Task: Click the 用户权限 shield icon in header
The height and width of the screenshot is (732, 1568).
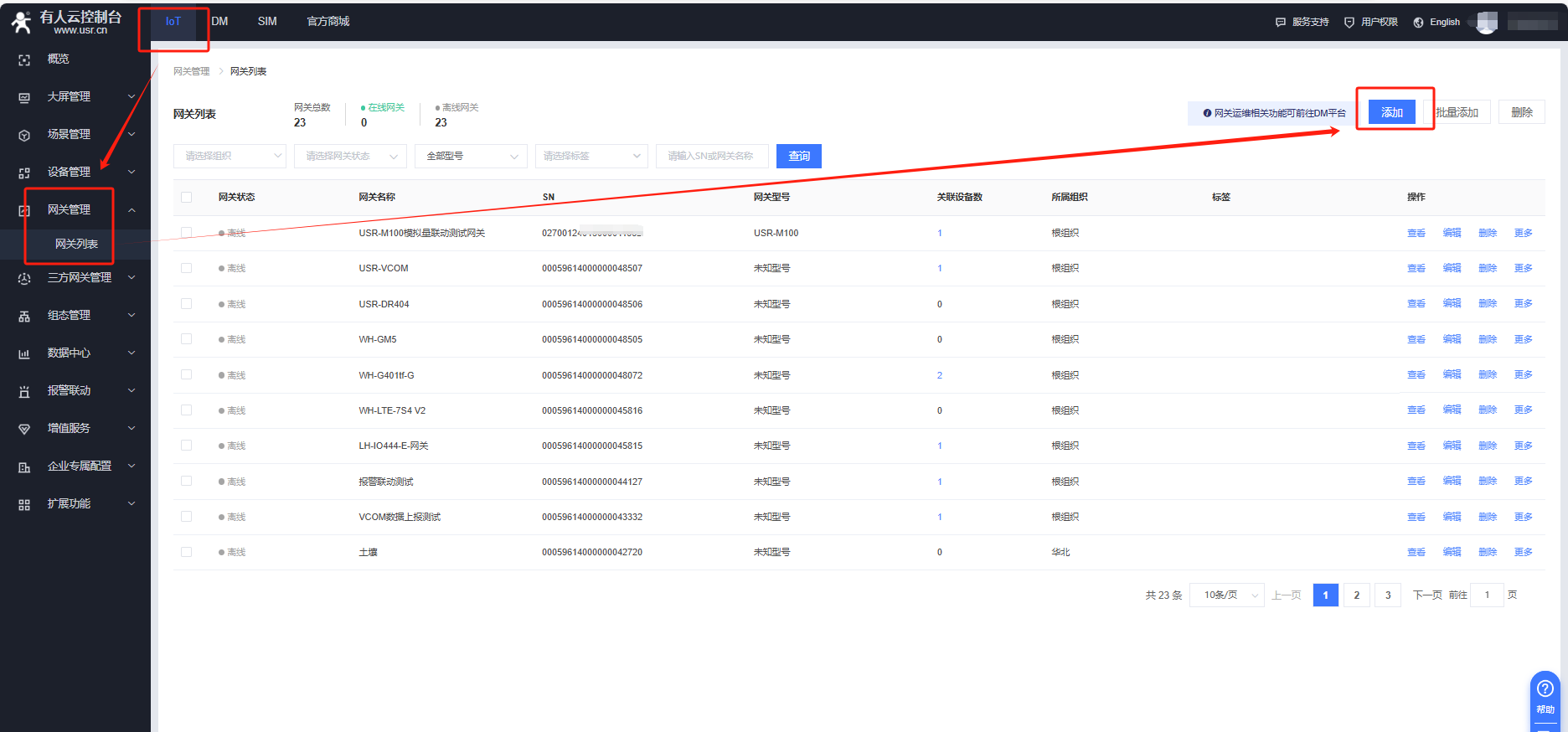Action: (x=1349, y=23)
